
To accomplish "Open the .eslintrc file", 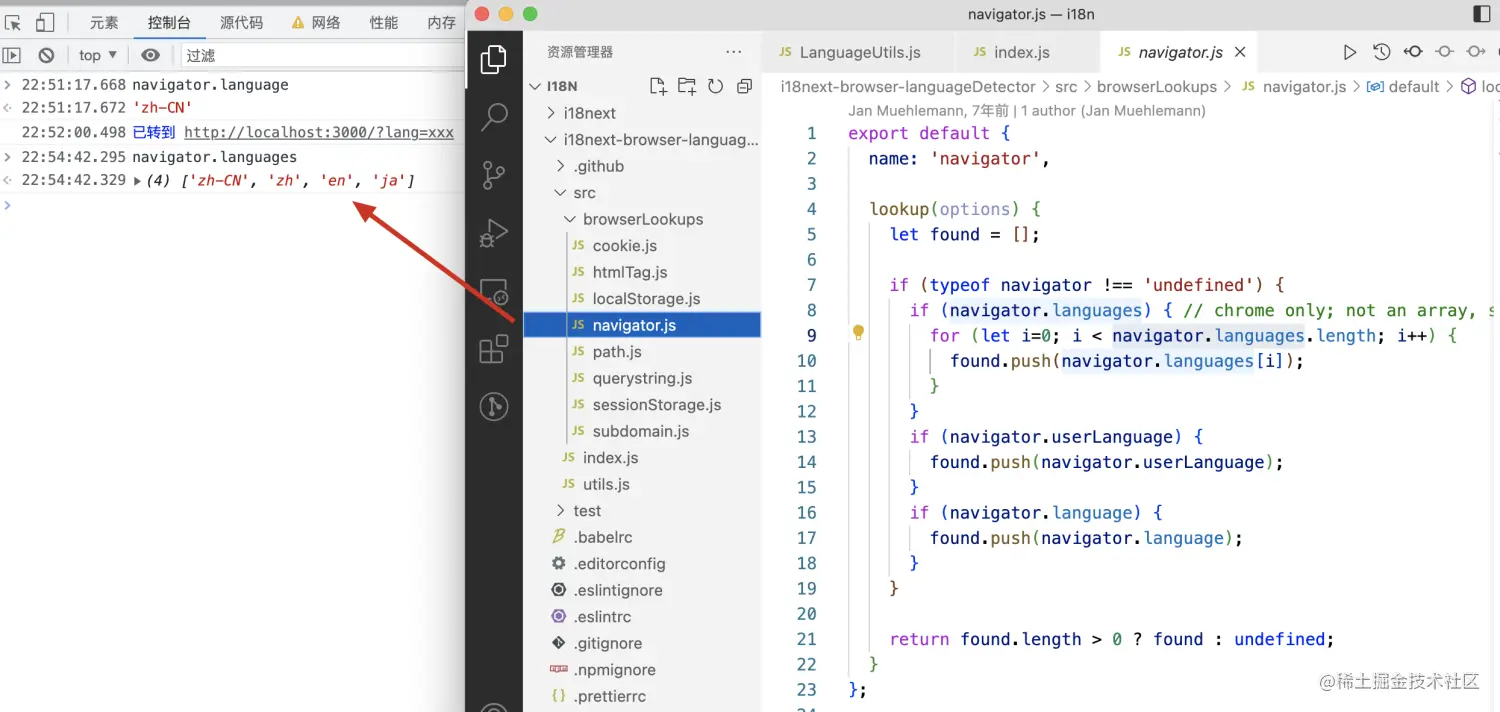I will point(602,617).
